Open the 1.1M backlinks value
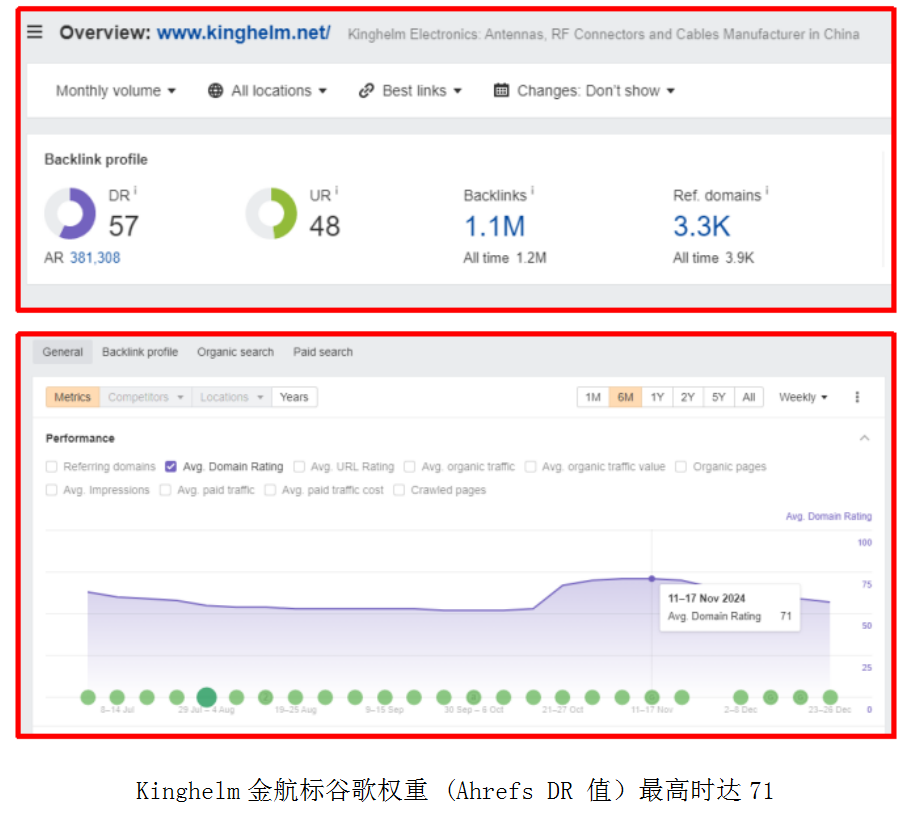This screenshot has height=824, width=918. tap(494, 226)
